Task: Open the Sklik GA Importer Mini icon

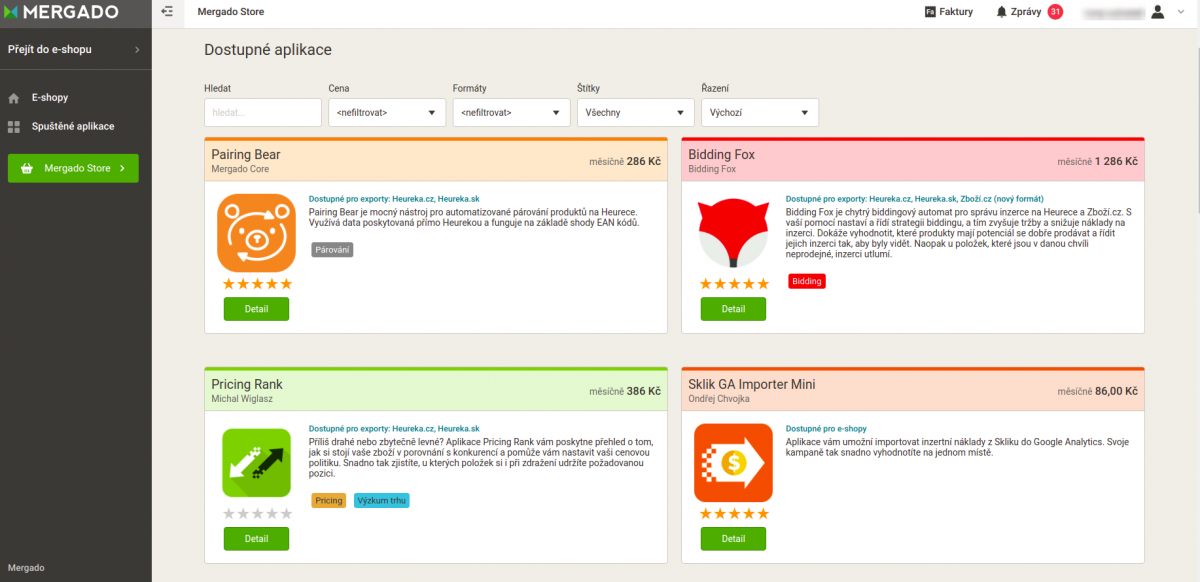Action: (734, 463)
